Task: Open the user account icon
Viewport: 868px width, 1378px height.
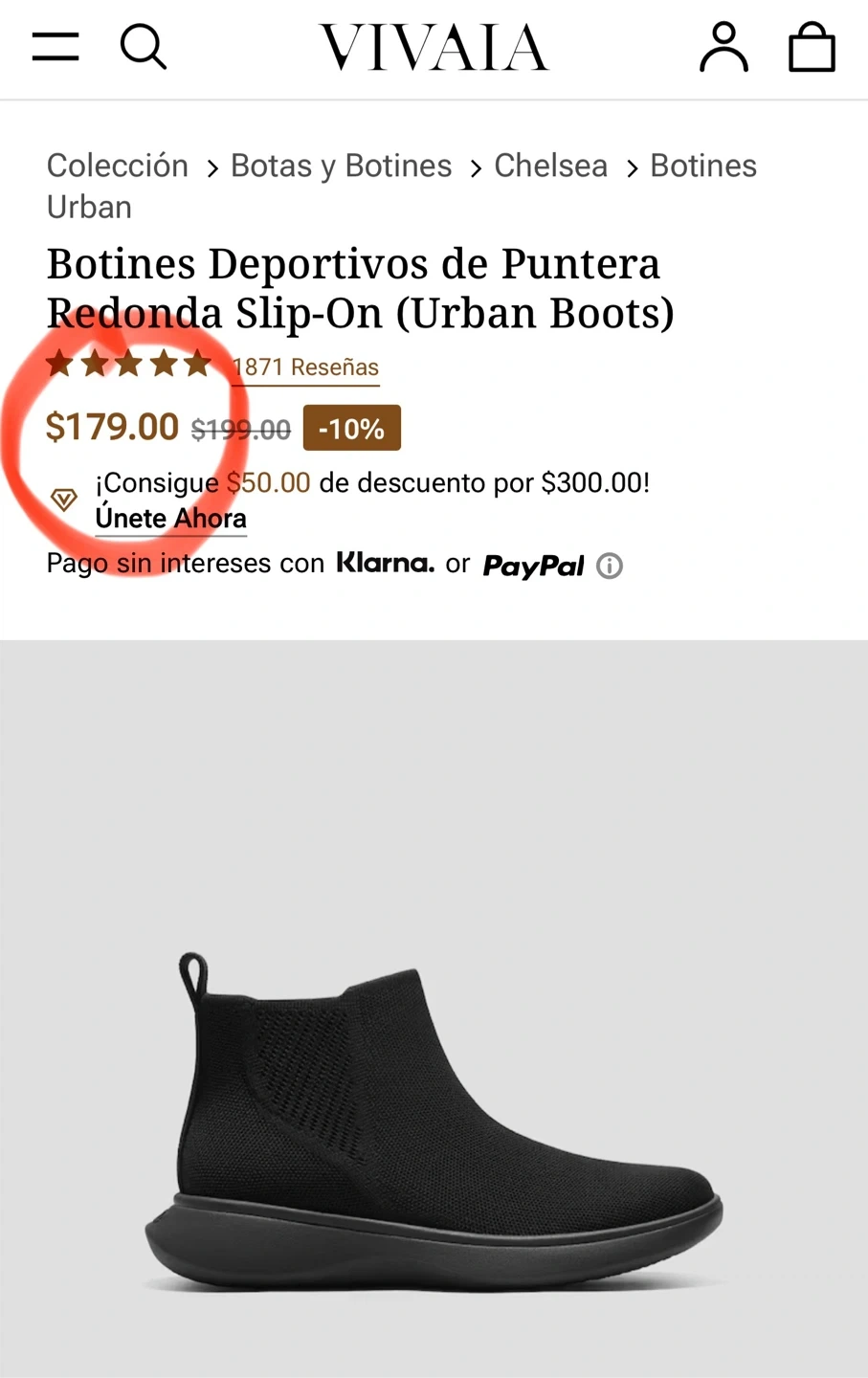Action: [x=723, y=47]
